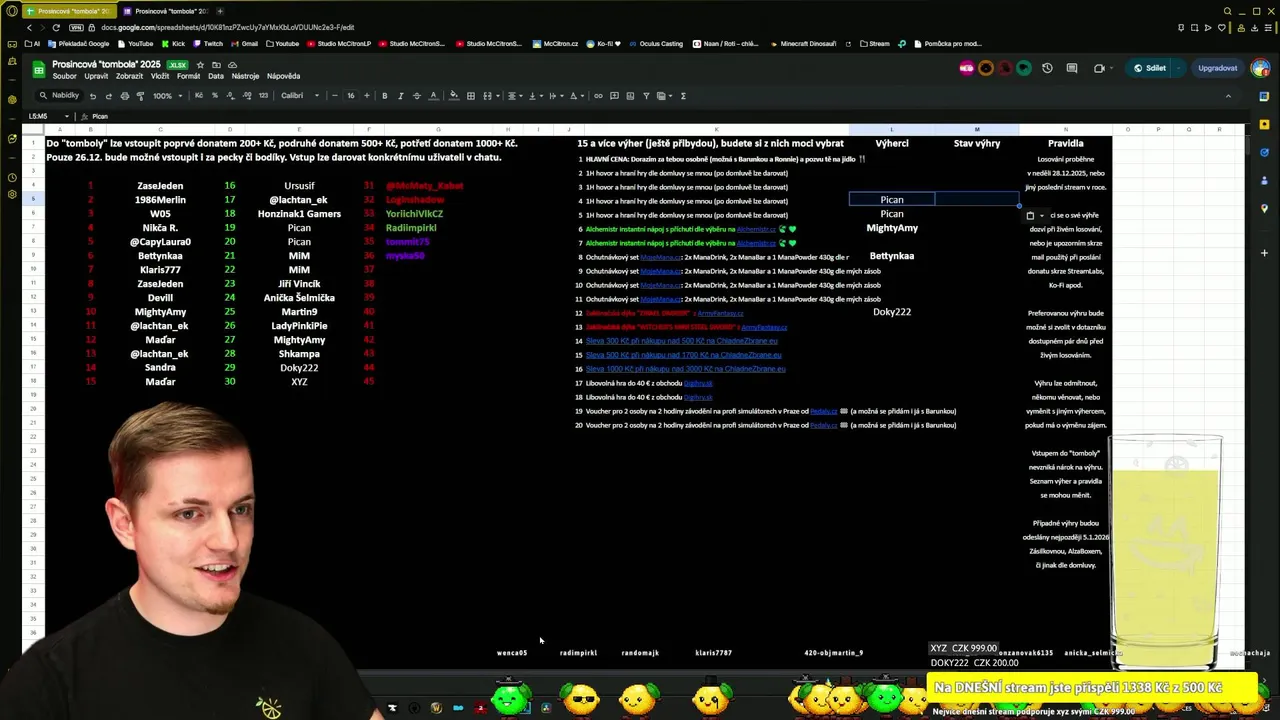Click the Upgradovat button
Image resolution: width=1280 pixels, height=720 pixels.
pyautogui.click(x=1217, y=68)
